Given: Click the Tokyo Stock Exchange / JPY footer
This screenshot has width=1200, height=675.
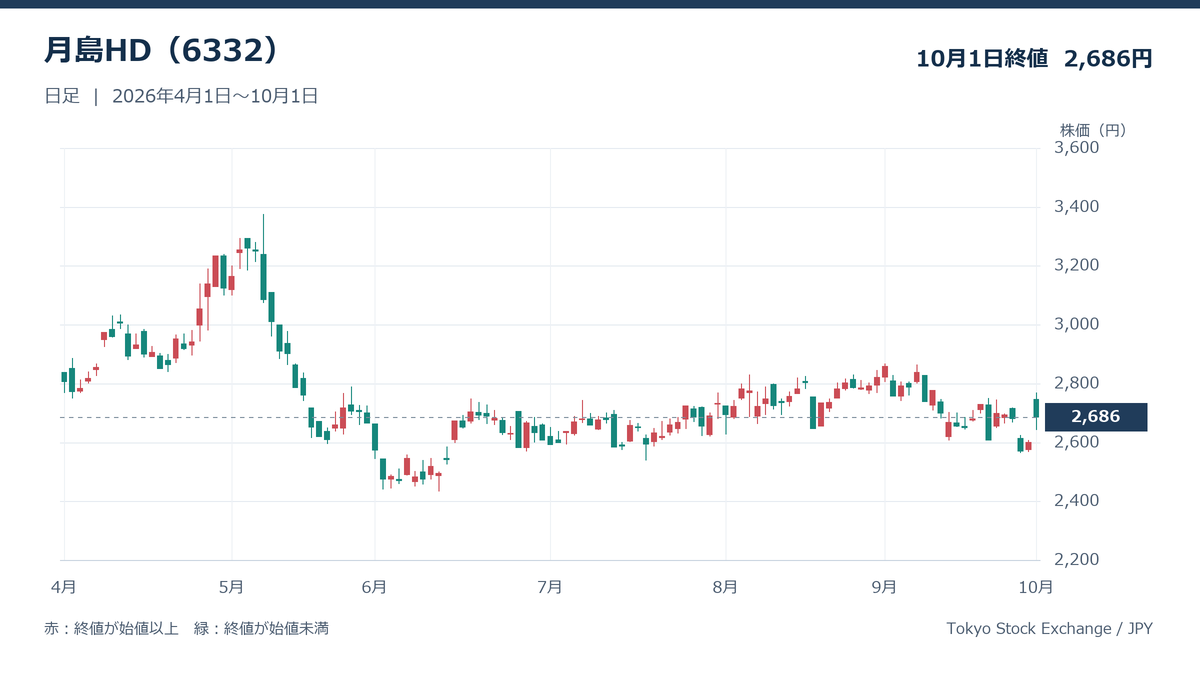Looking at the screenshot, I should tap(1049, 629).
